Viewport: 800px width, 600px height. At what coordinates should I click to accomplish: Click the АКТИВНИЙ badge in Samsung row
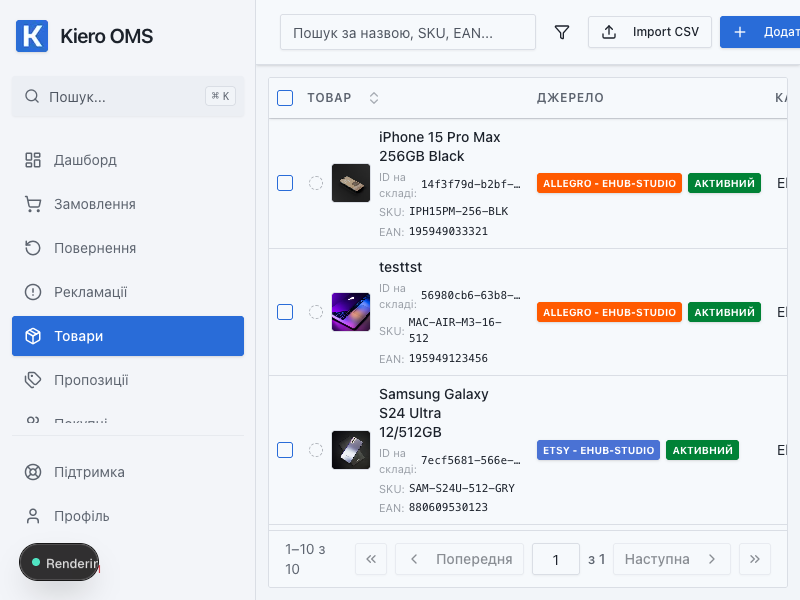[x=703, y=450]
